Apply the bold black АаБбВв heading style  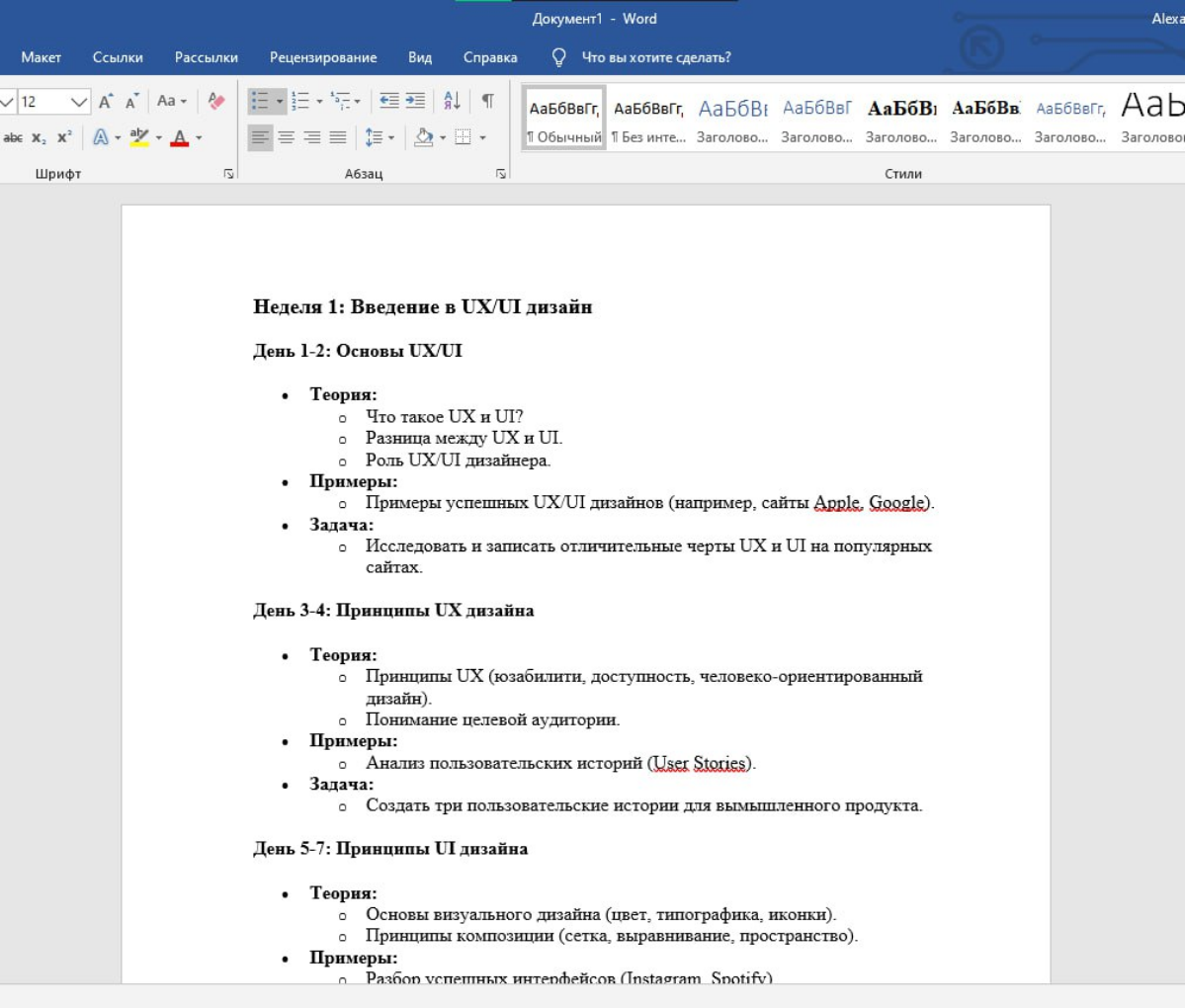(x=985, y=118)
